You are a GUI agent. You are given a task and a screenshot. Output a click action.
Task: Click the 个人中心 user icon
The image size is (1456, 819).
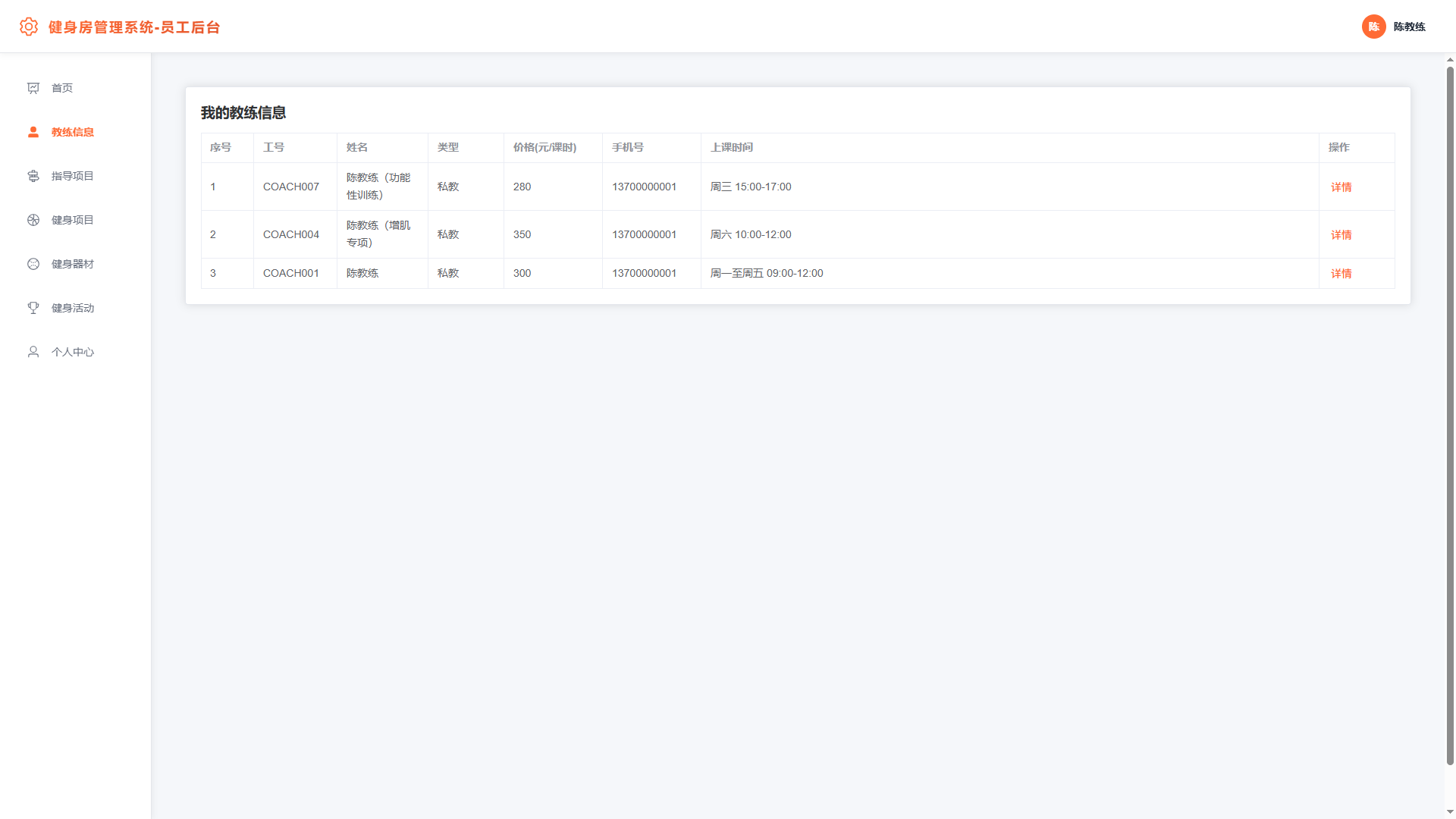pyautogui.click(x=33, y=352)
